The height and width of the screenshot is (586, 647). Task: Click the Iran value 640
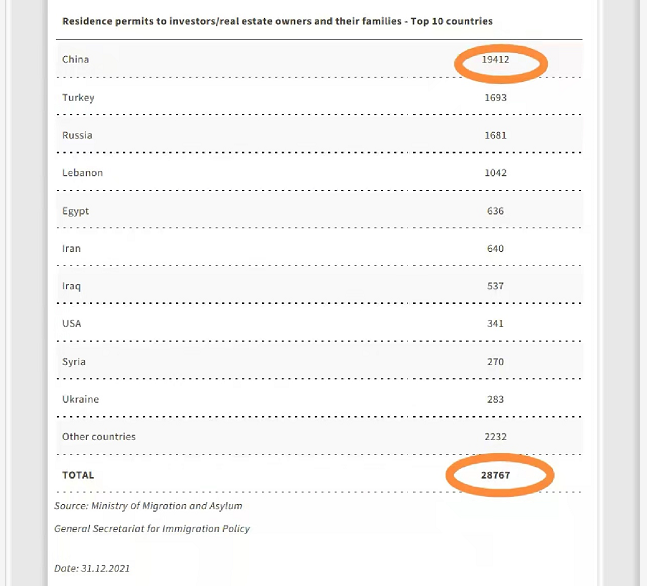tap(496, 248)
